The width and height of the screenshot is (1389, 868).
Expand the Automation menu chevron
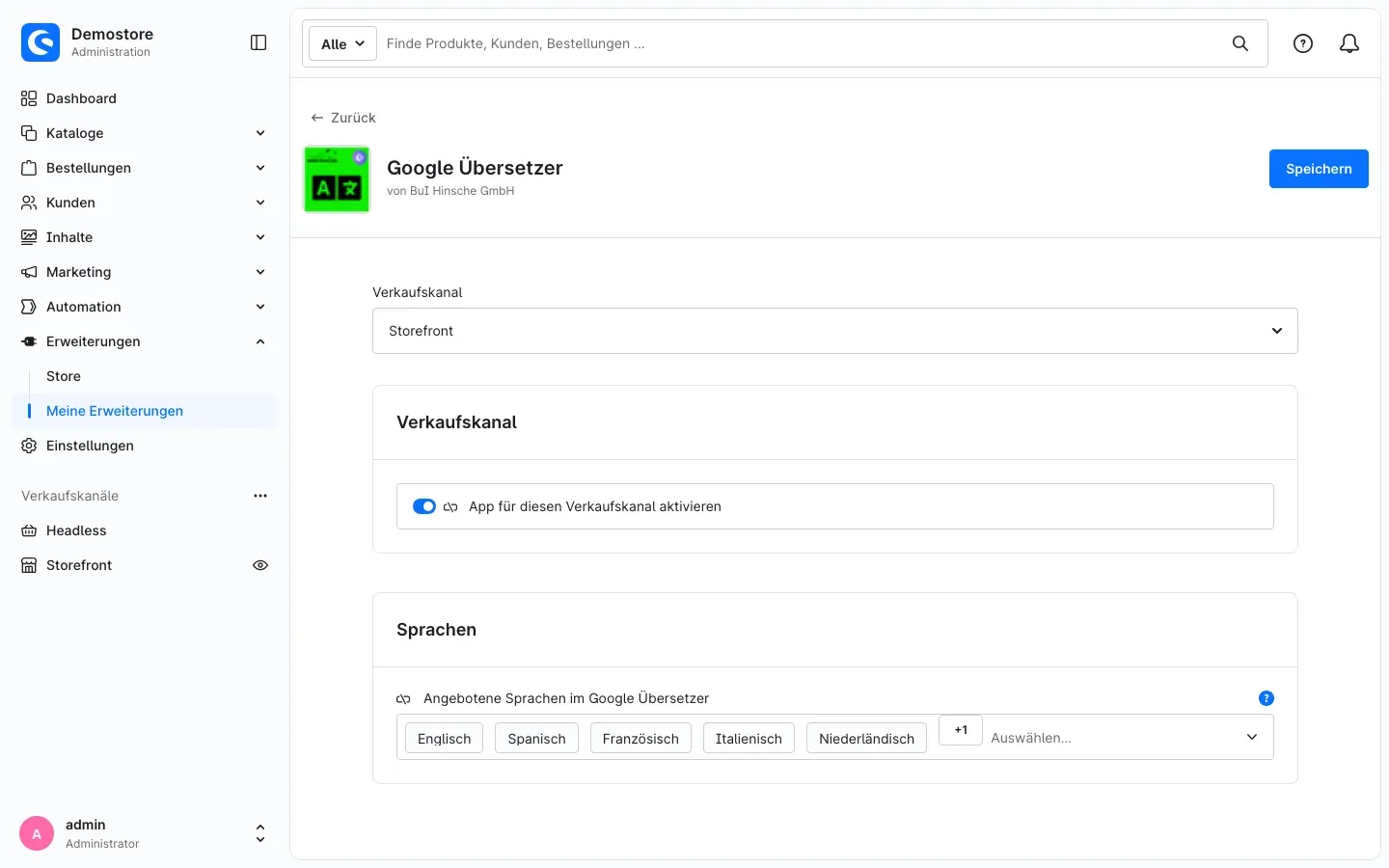pos(260,307)
